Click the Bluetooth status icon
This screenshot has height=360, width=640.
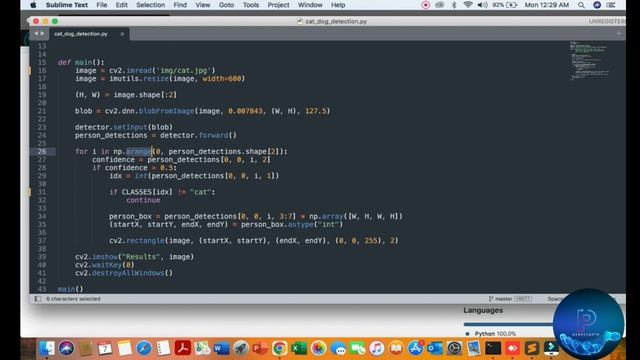point(454,5)
